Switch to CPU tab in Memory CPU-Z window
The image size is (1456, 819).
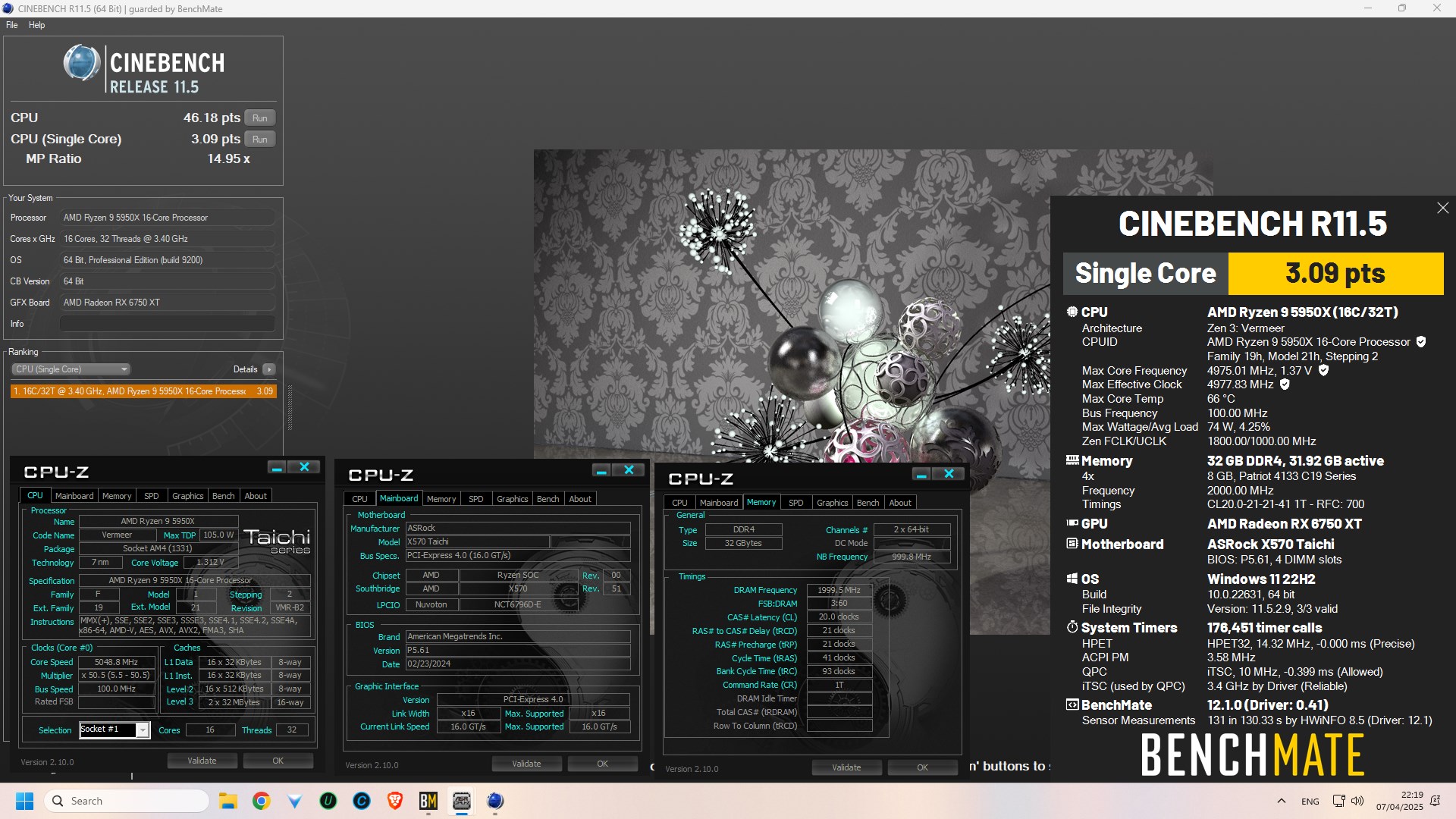click(680, 503)
